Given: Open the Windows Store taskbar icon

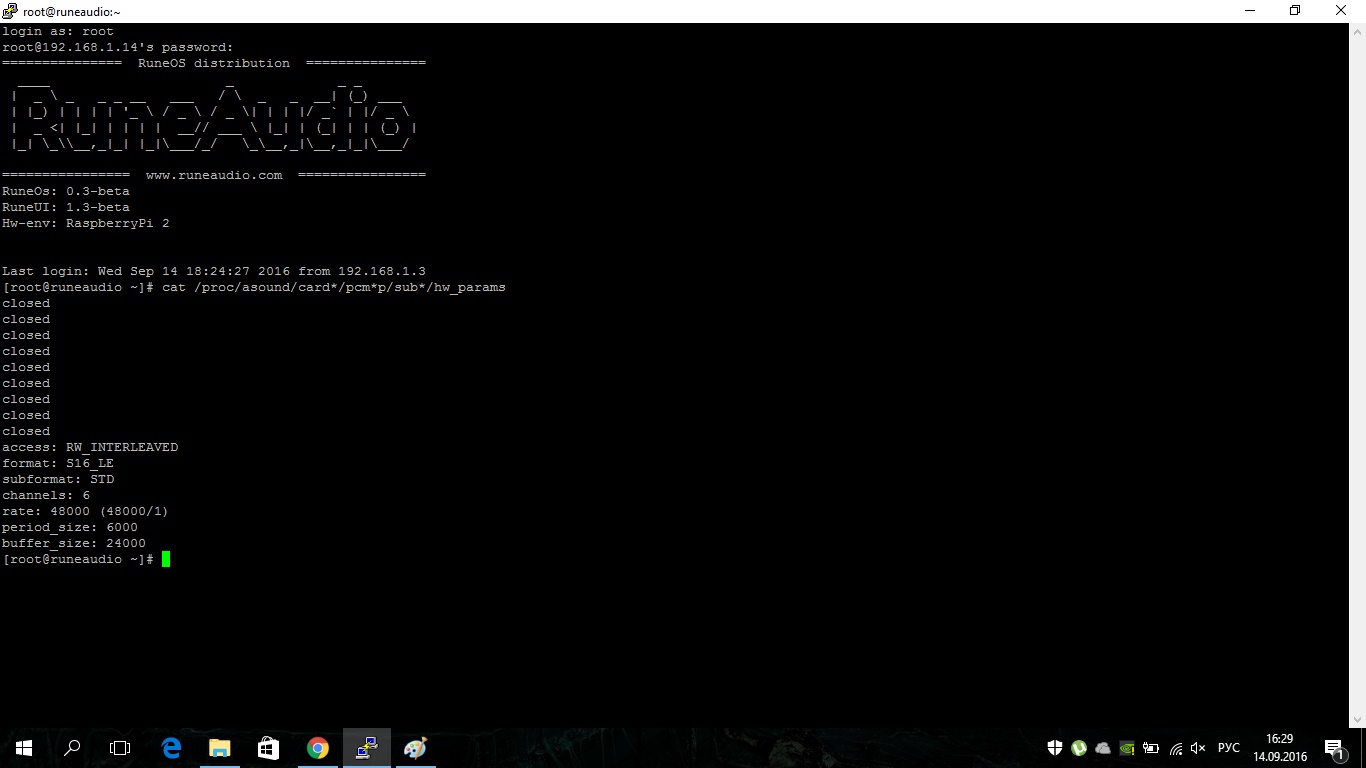Looking at the screenshot, I should tap(268, 748).
